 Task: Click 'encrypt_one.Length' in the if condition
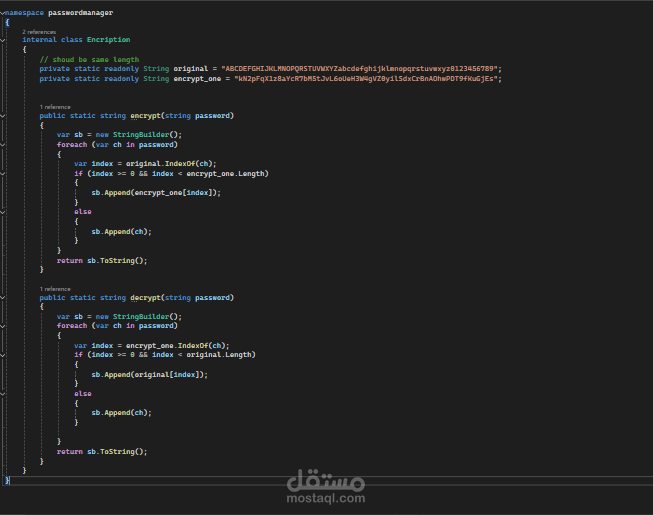pyautogui.click(x=225, y=174)
